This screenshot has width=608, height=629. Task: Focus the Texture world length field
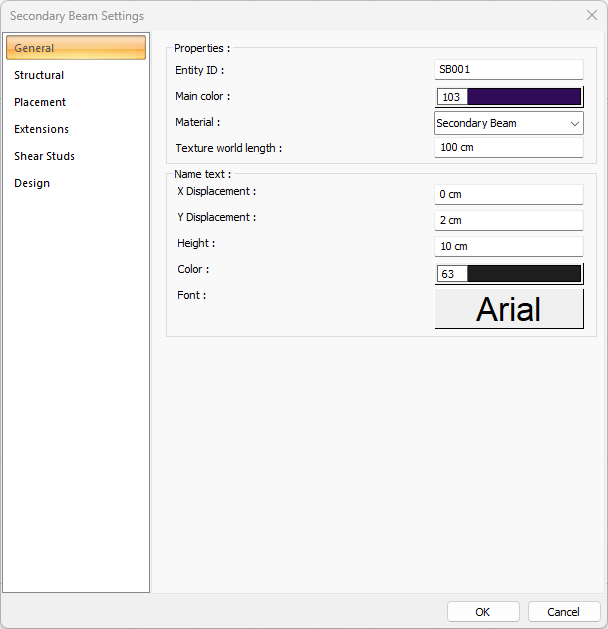coord(508,148)
